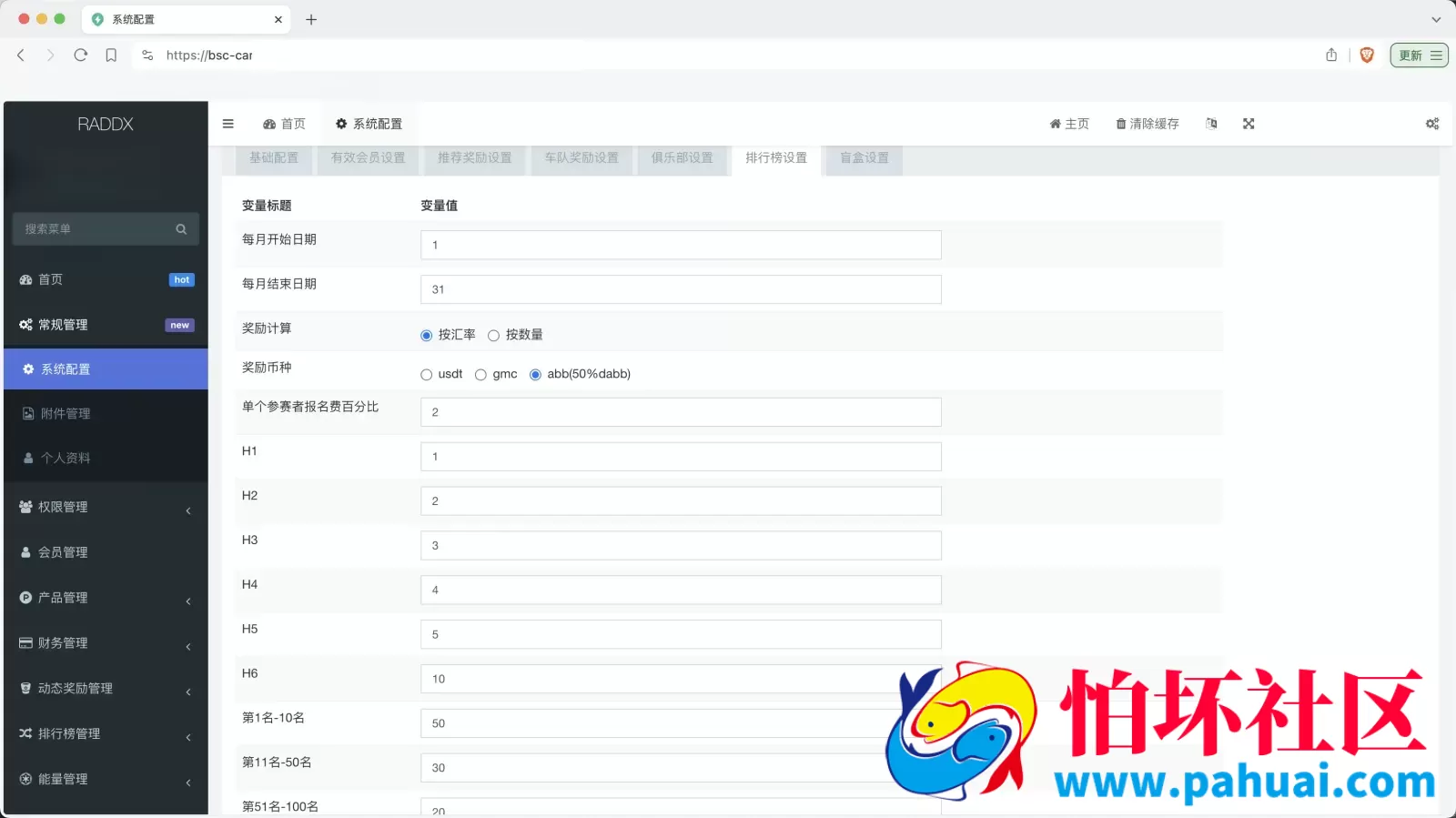Expand 财务管理 sidebar chevron

click(x=188, y=646)
